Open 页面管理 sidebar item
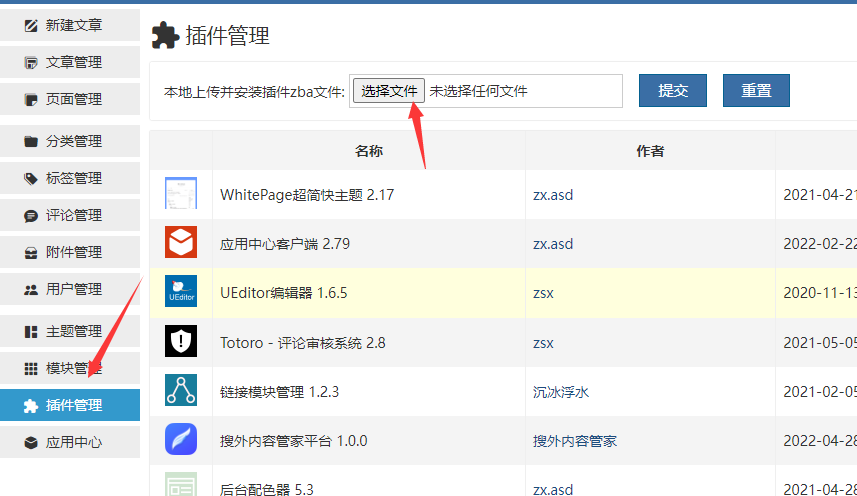This screenshot has height=496, width=857. [x=70, y=99]
